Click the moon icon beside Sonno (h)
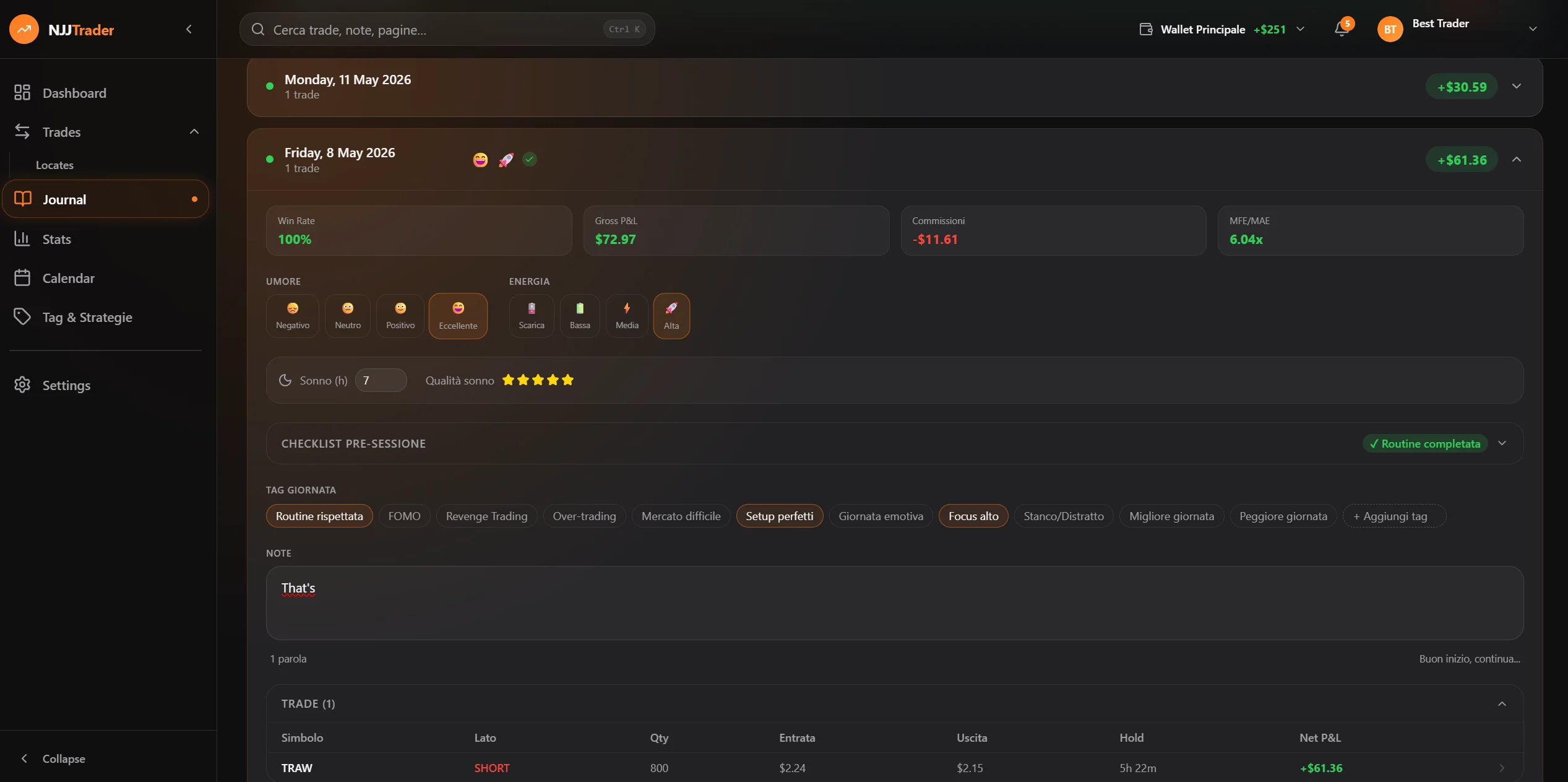 pyautogui.click(x=285, y=380)
